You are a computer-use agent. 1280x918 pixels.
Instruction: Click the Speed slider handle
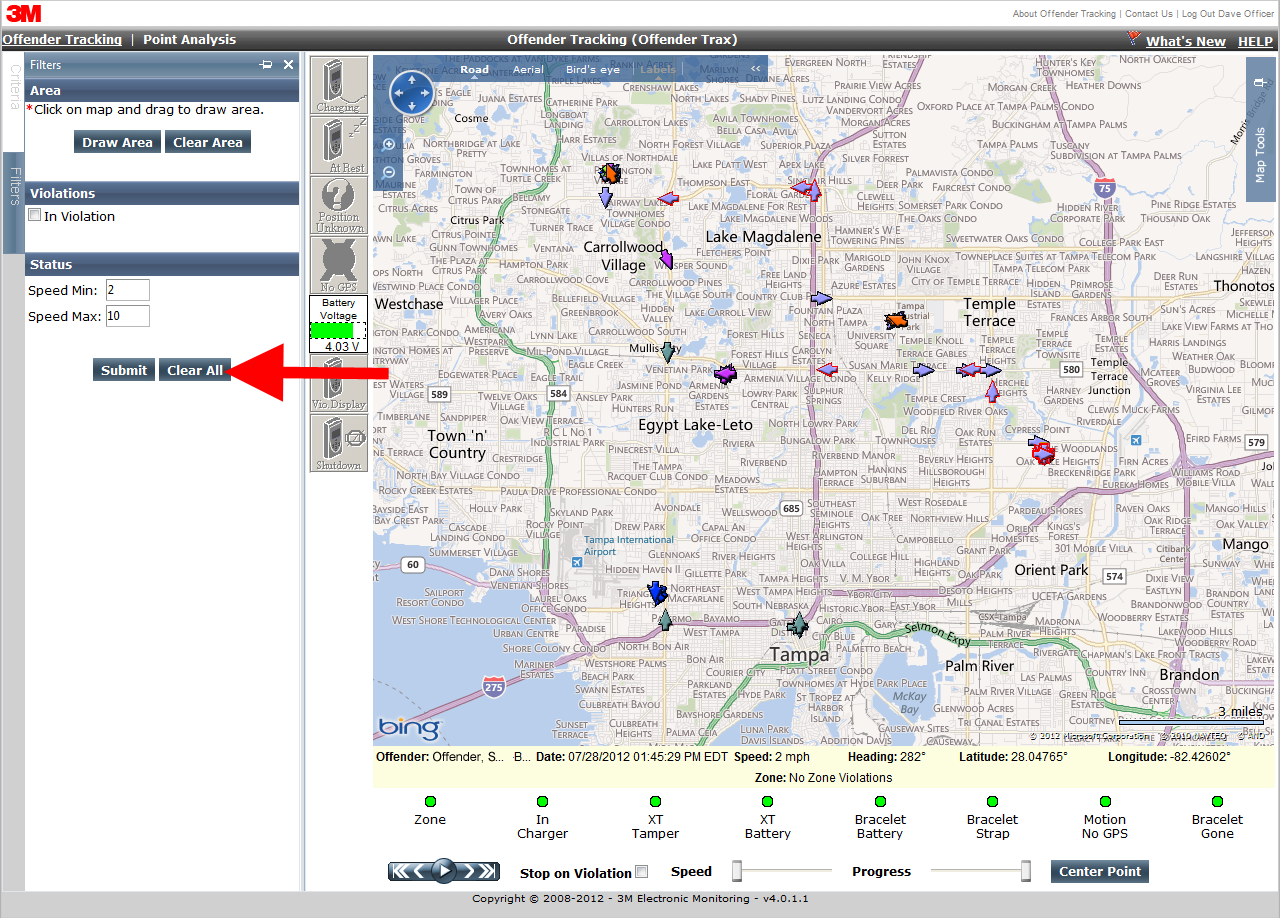737,871
